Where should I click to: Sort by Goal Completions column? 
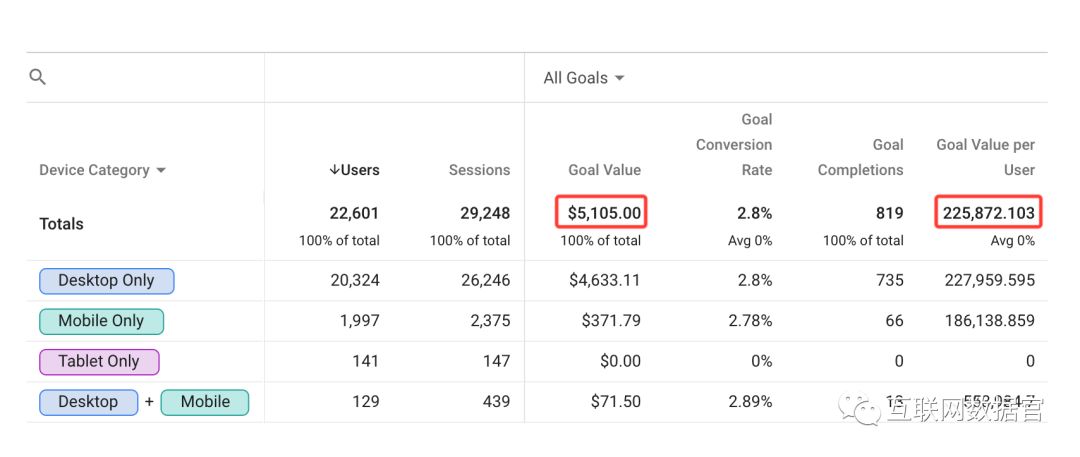860,158
